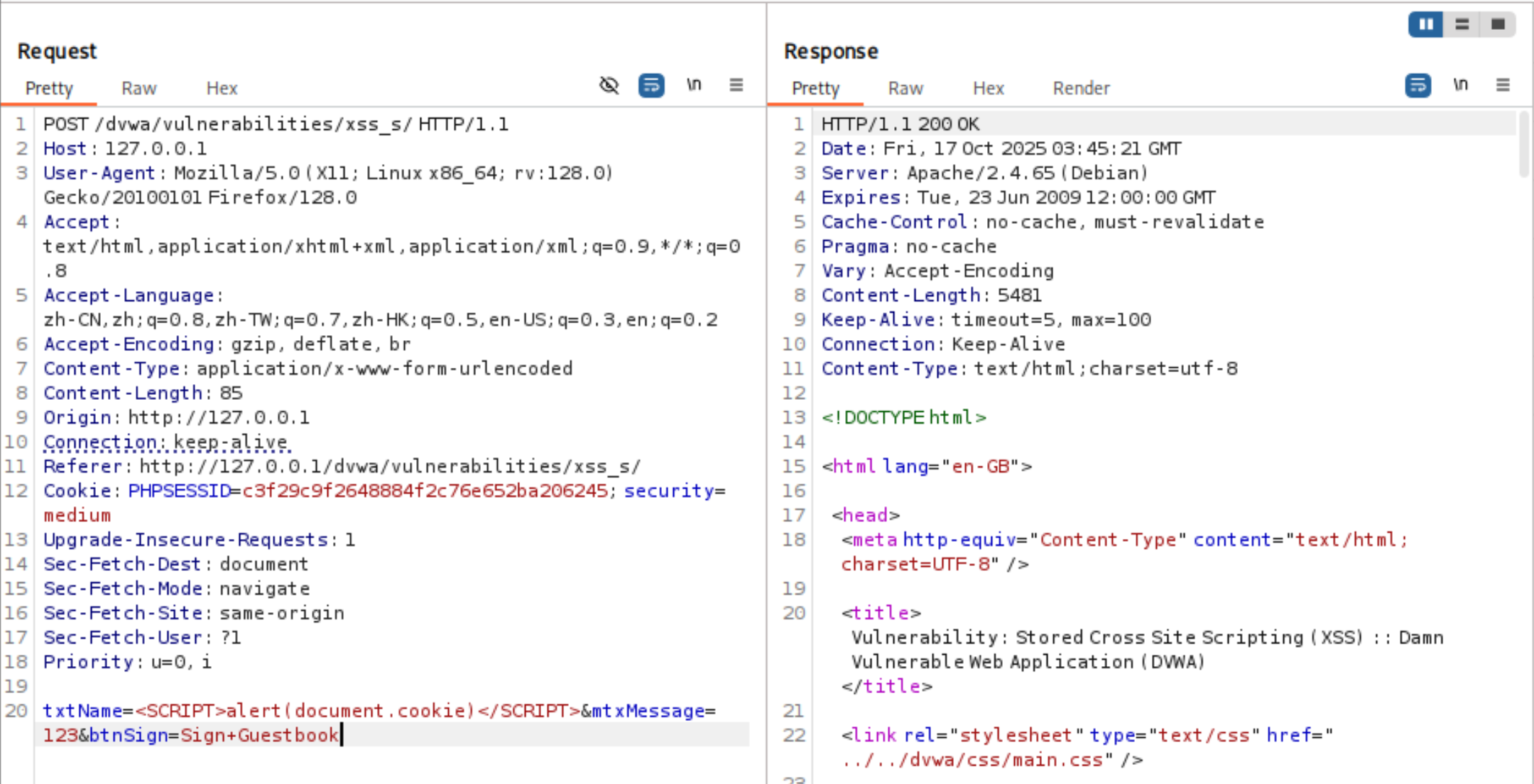Toggle word wrap icon in Request pane
This screenshot has width=1534, height=784.
click(x=651, y=85)
